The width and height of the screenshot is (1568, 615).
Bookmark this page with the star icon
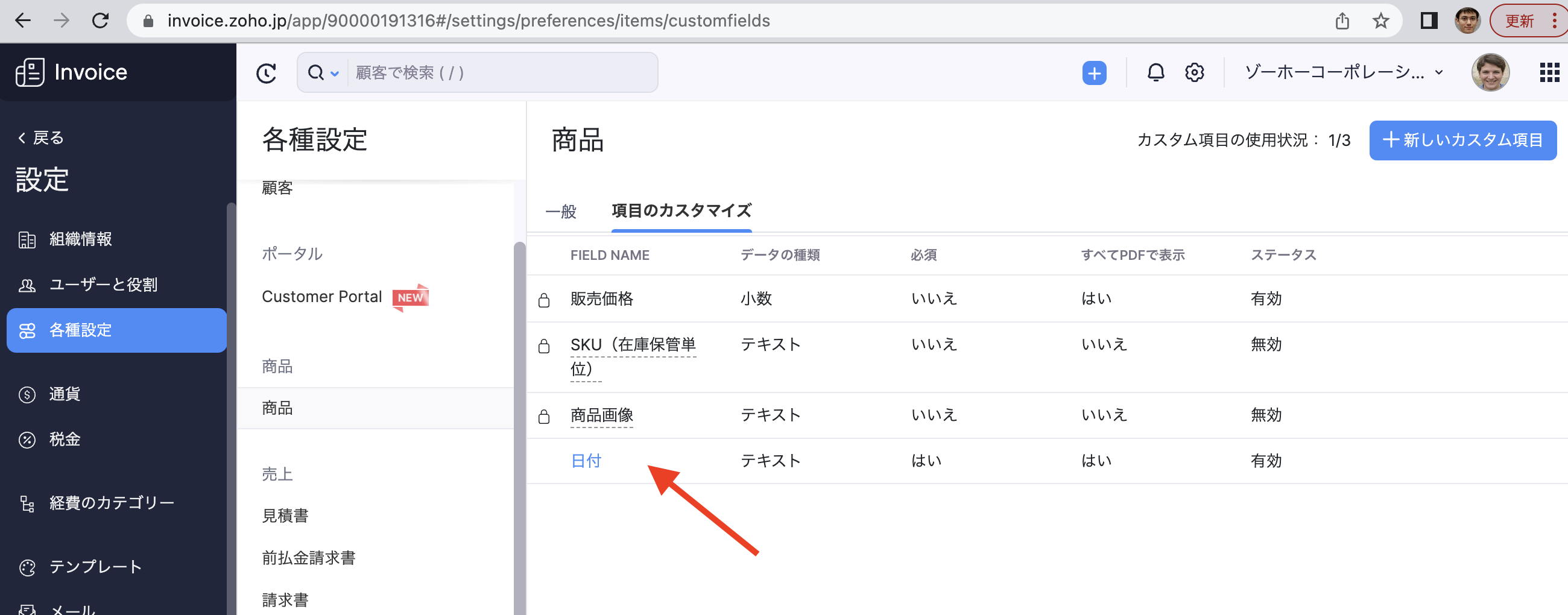pos(1380,21)
